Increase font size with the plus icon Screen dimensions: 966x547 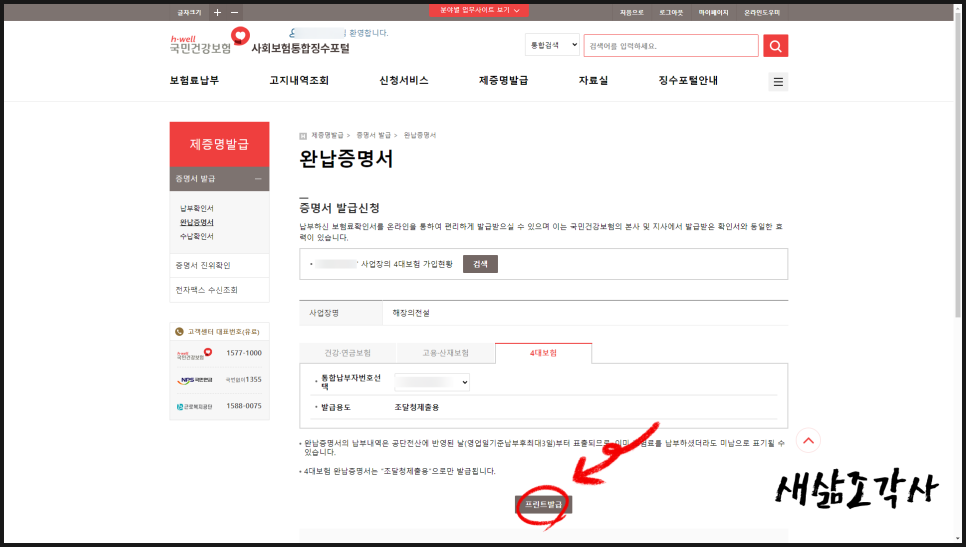point(217,12)
